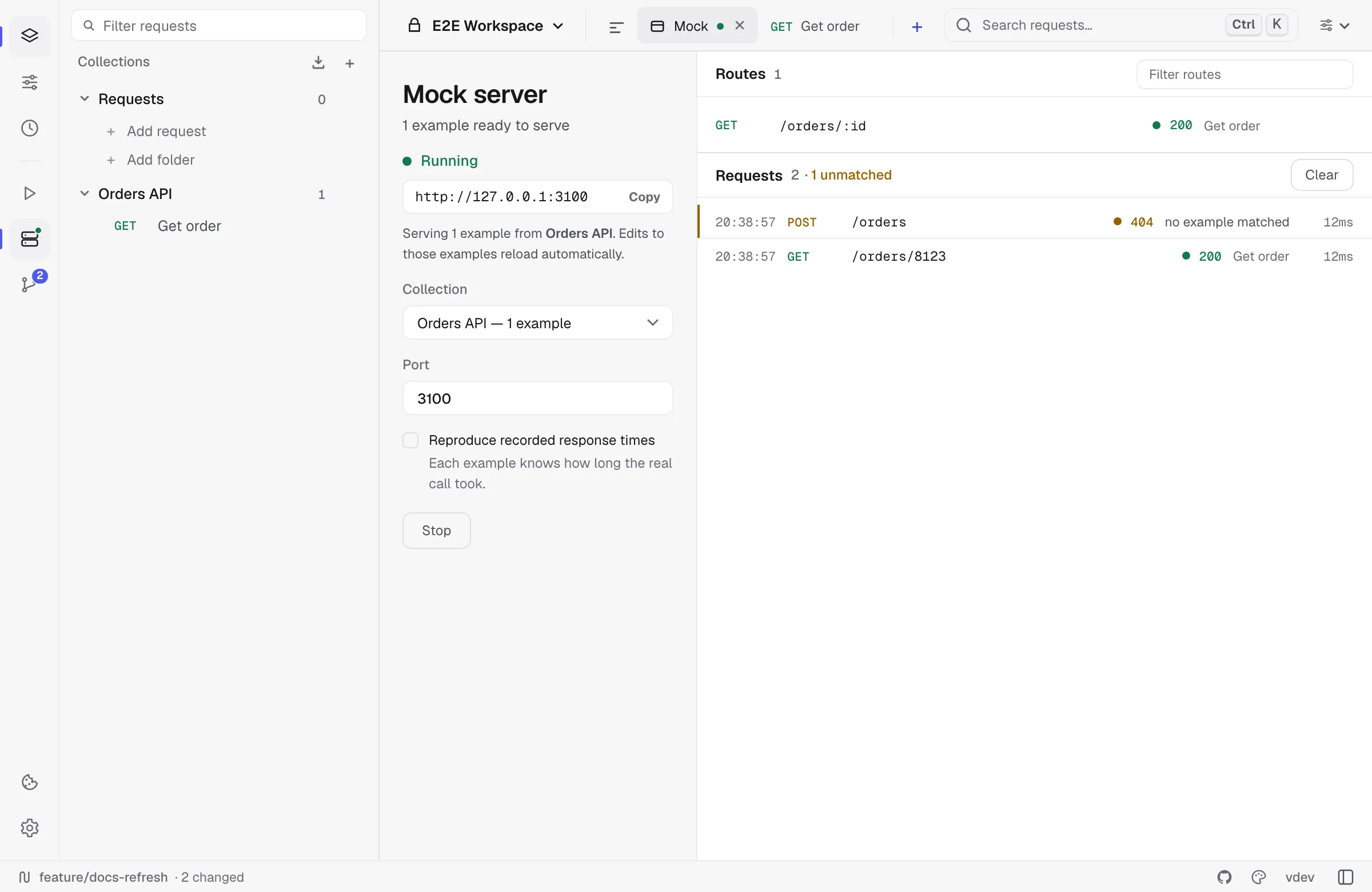Select the GET /orders/8123 request row
1372x892 pixels.
click(1034, 257)
